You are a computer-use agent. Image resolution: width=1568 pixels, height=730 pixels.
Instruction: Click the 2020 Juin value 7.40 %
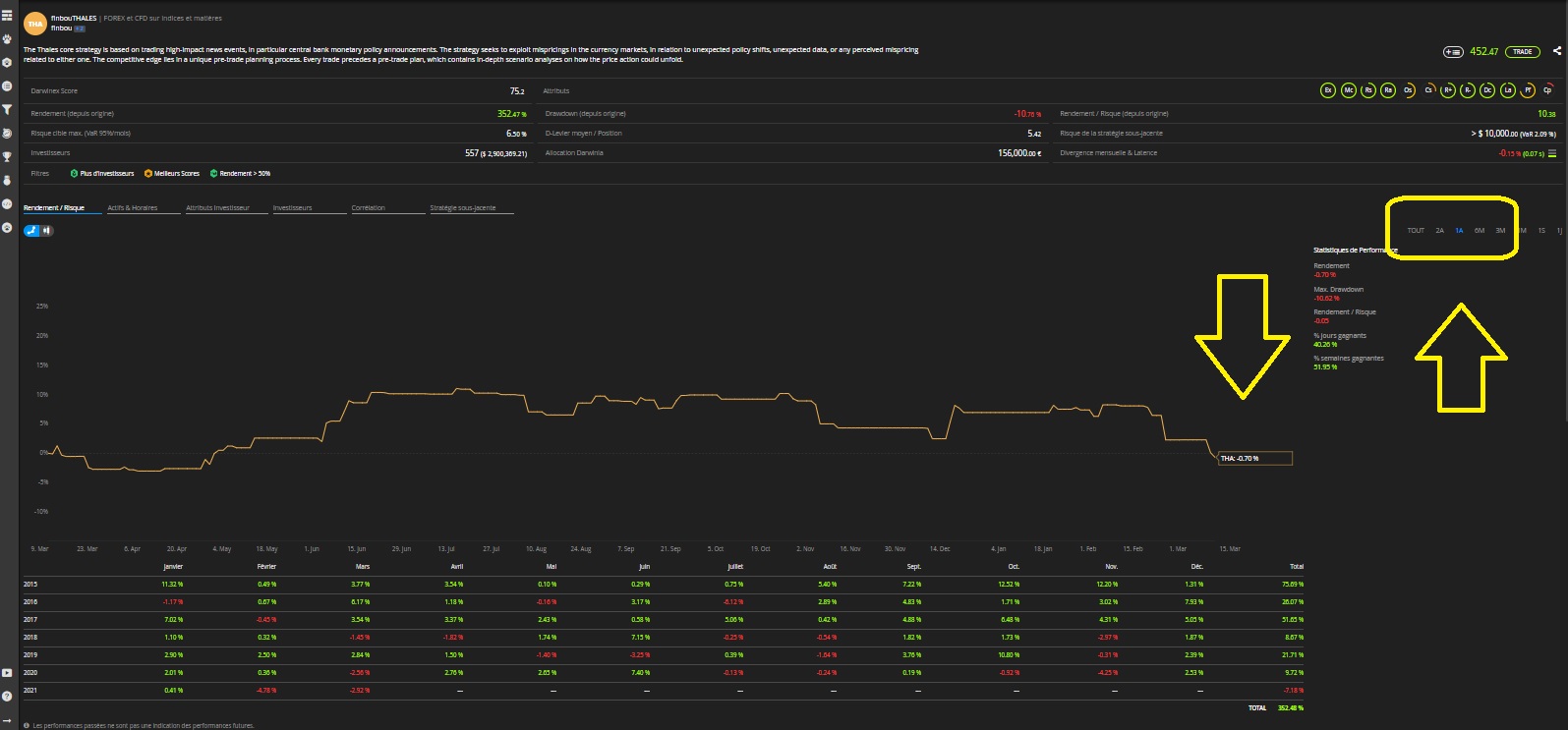(640, 673)
